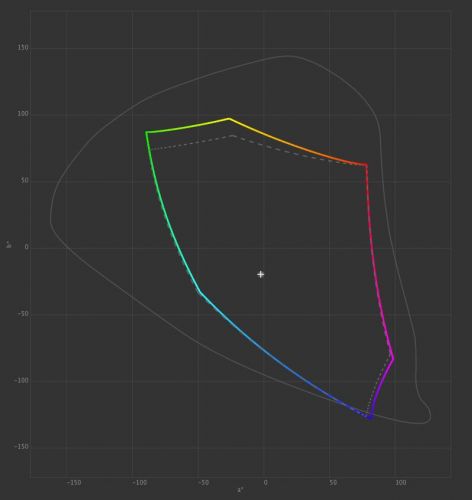Image resolution: width=472 pixels, height=500 pixels.
Task: Pick the 100 tick on horizontal axis
Action: (x=400, y=483)
